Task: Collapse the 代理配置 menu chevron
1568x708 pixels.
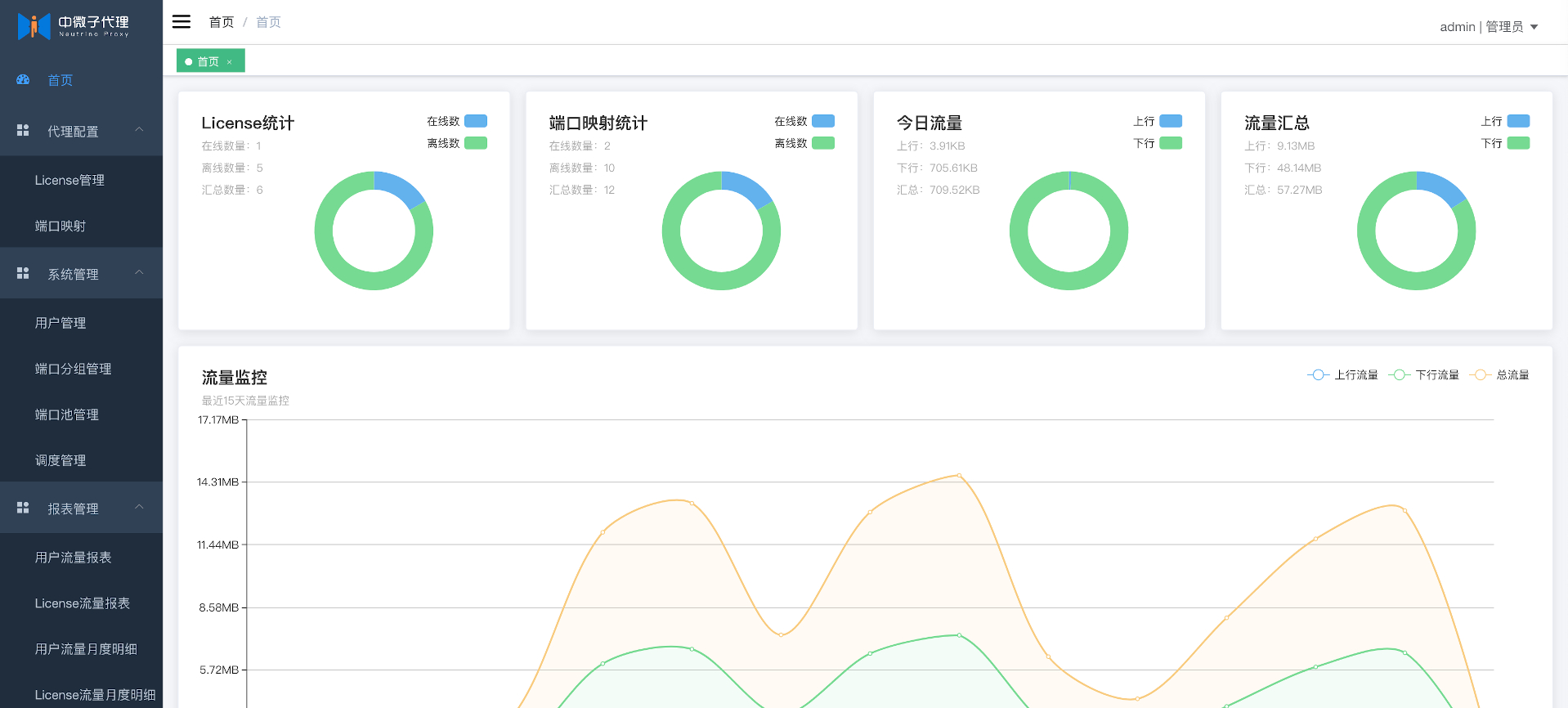Action: point(139,129)
